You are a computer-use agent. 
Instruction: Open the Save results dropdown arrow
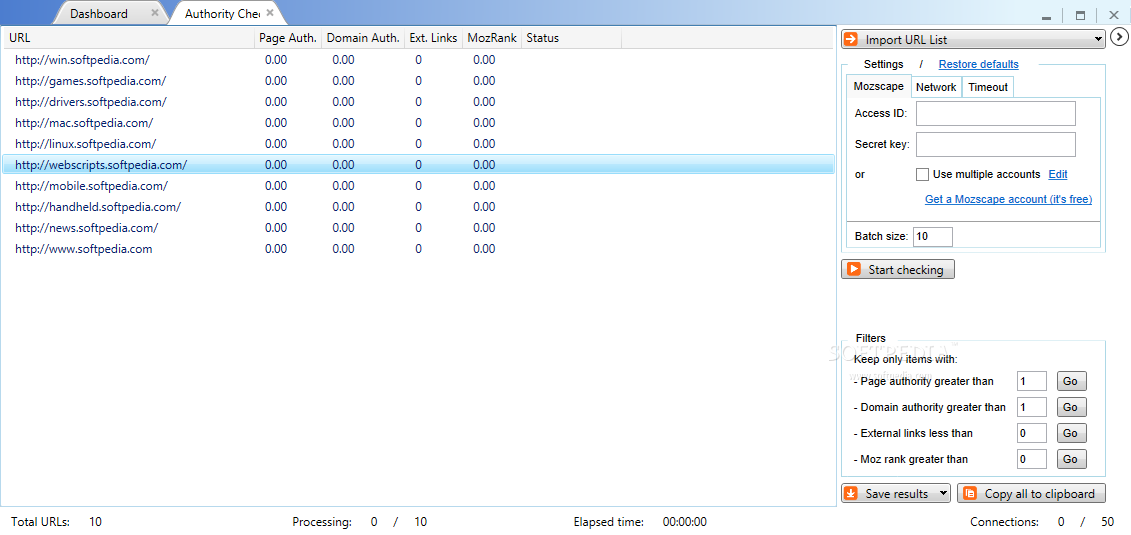coord(943,493)
